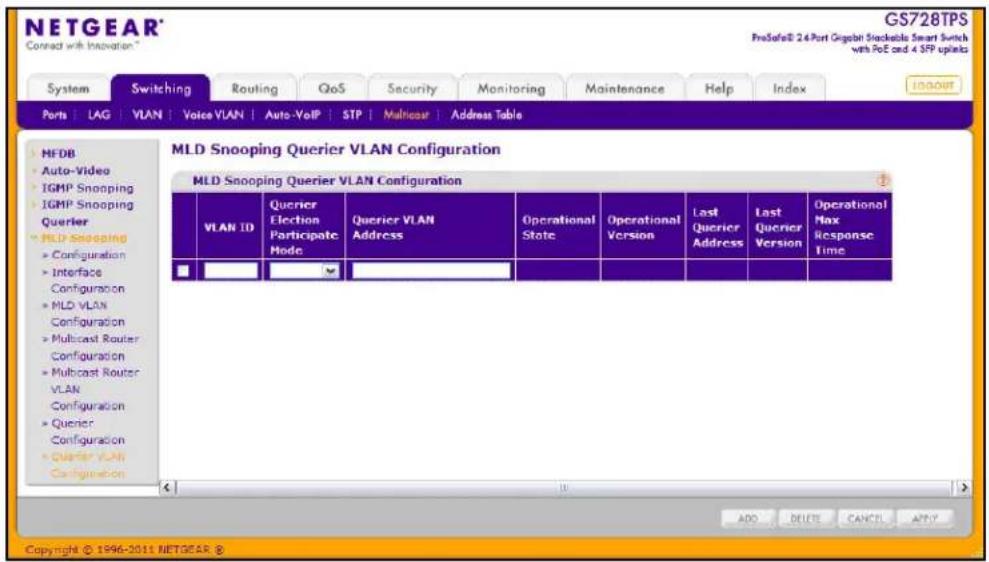The width and height of the screenshot is (989, 562).
Task: Select the Index tab
Action: 789,89
